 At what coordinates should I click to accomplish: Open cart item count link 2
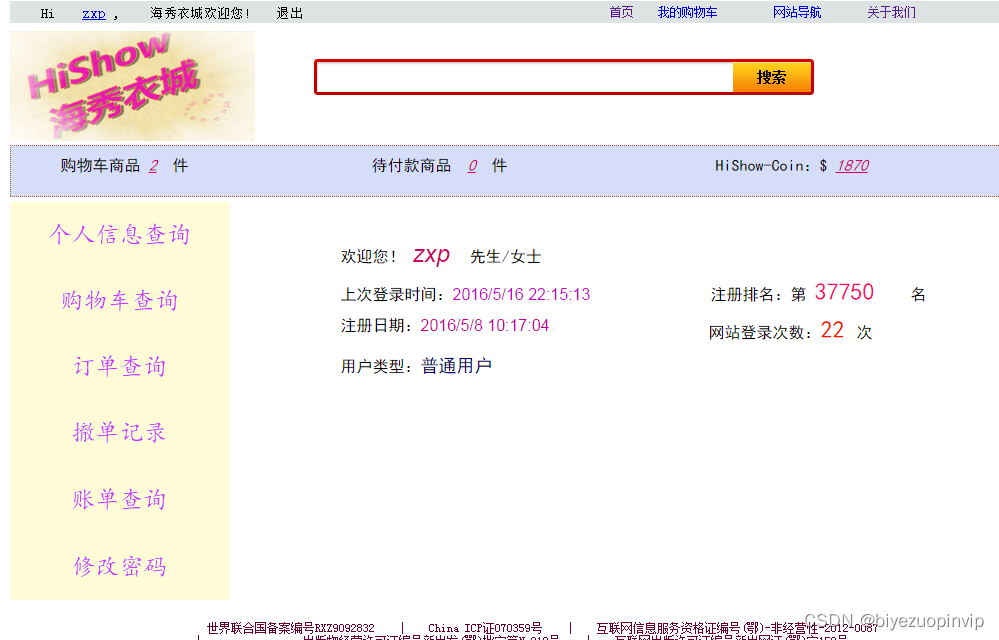tap(154, 166)
